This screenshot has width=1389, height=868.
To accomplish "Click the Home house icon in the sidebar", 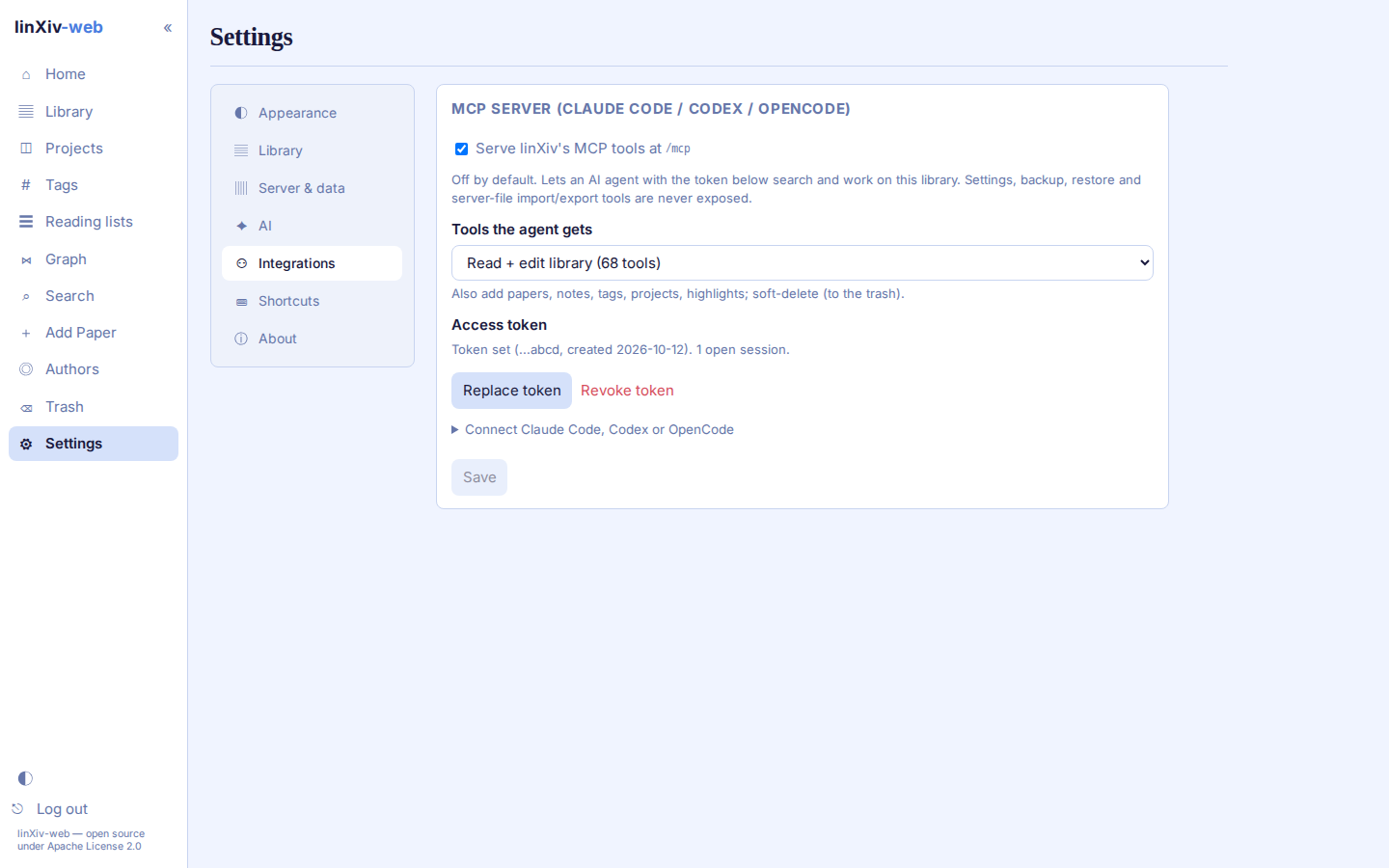I will pyautogui.click(x=26, y=74).
